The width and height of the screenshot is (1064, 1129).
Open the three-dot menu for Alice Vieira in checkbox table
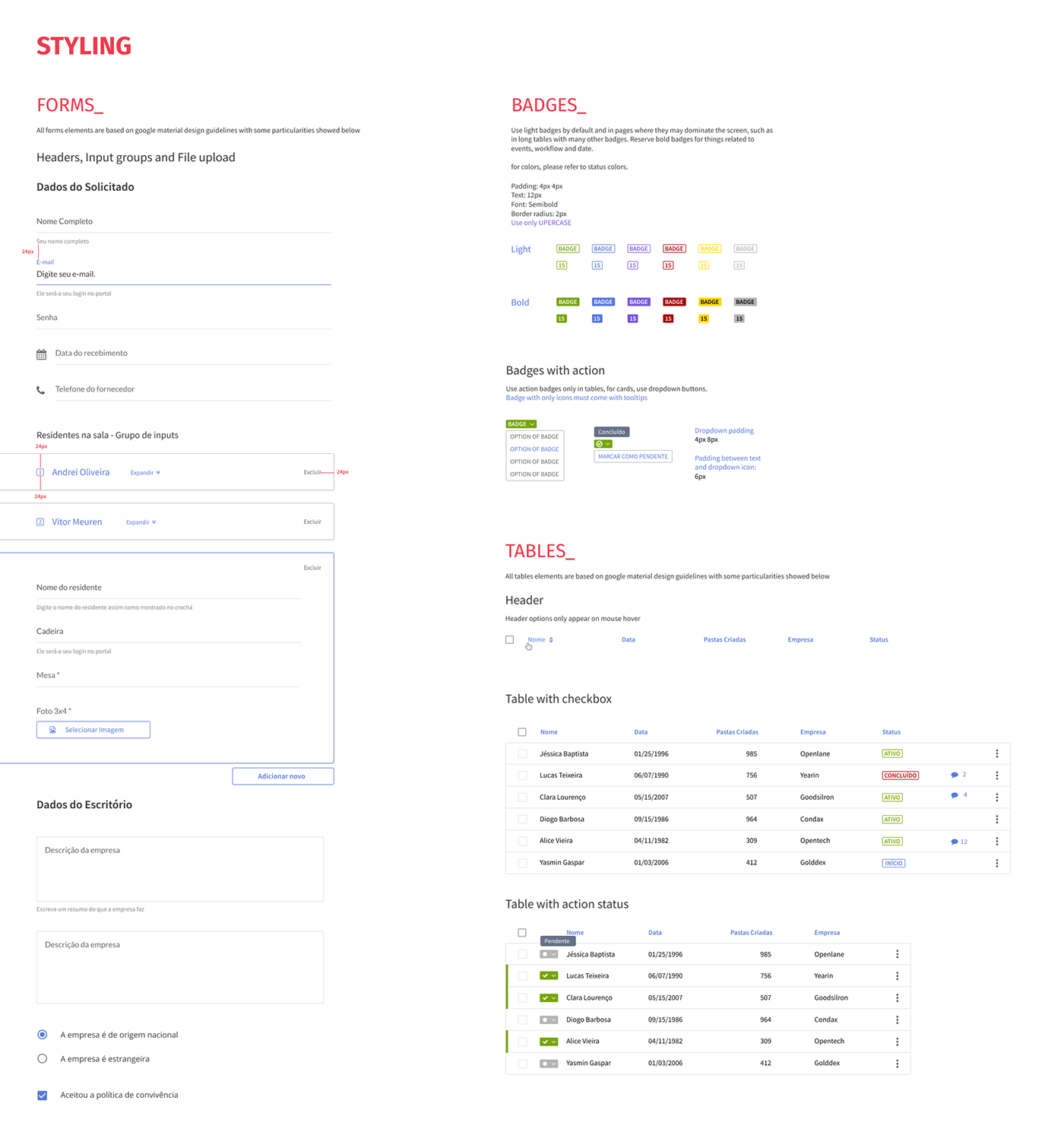[997, 841]
